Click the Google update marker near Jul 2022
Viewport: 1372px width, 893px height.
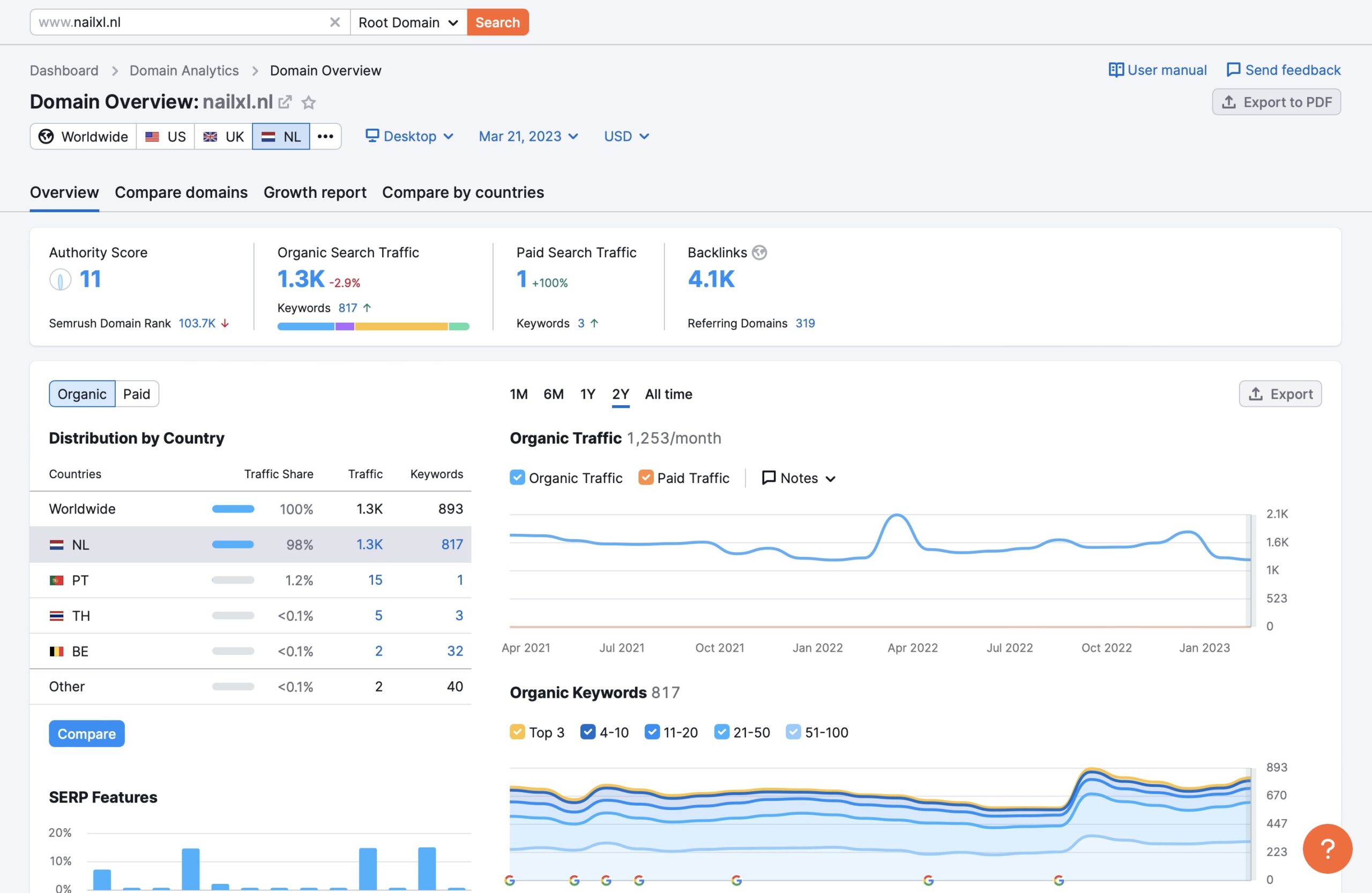pyautogui.click(x=1058, y=880)
